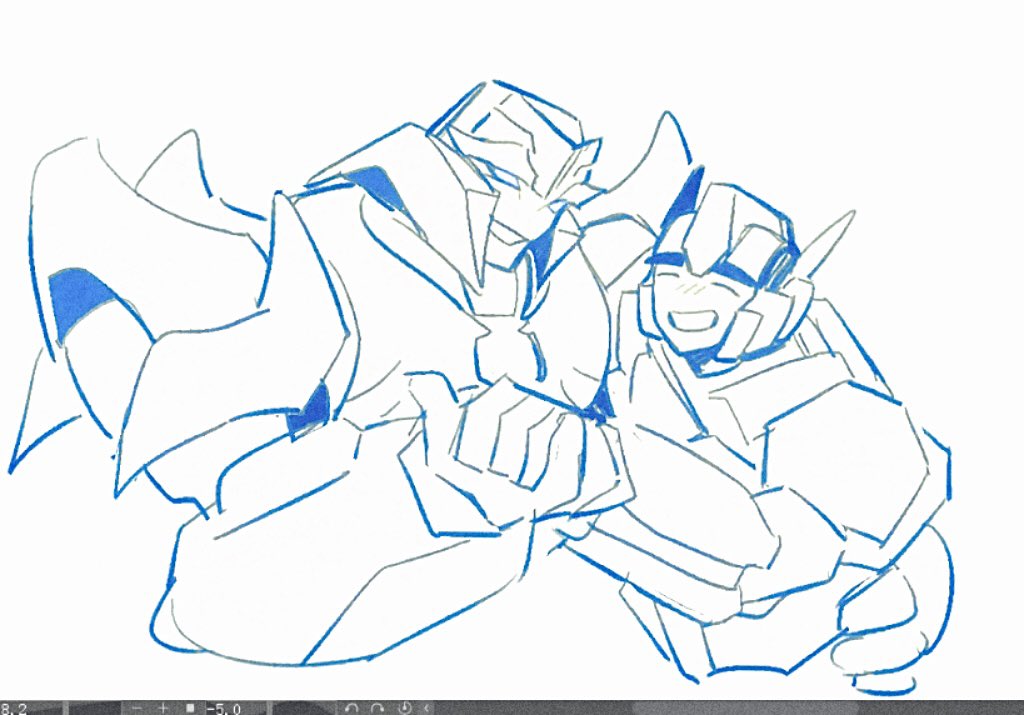Click the zoom in plus button
Image resolution: width=1024 pixels, height=715 pixels.
pos(163,708)
